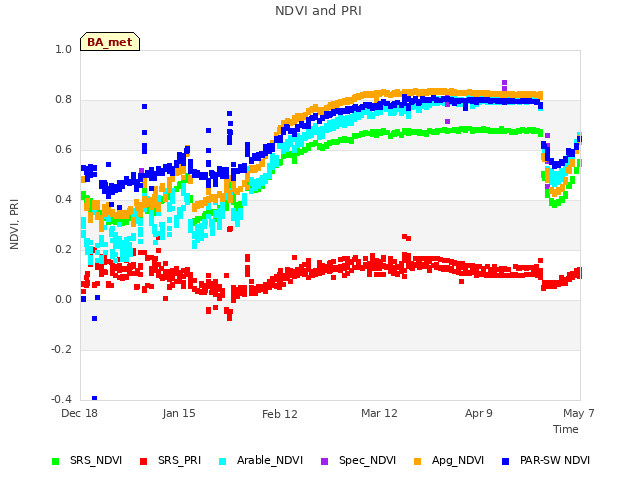Click the orange Apg_NDVI legend swatch
The height and width of the screenshot is (480, 640).
pos(418,461)
